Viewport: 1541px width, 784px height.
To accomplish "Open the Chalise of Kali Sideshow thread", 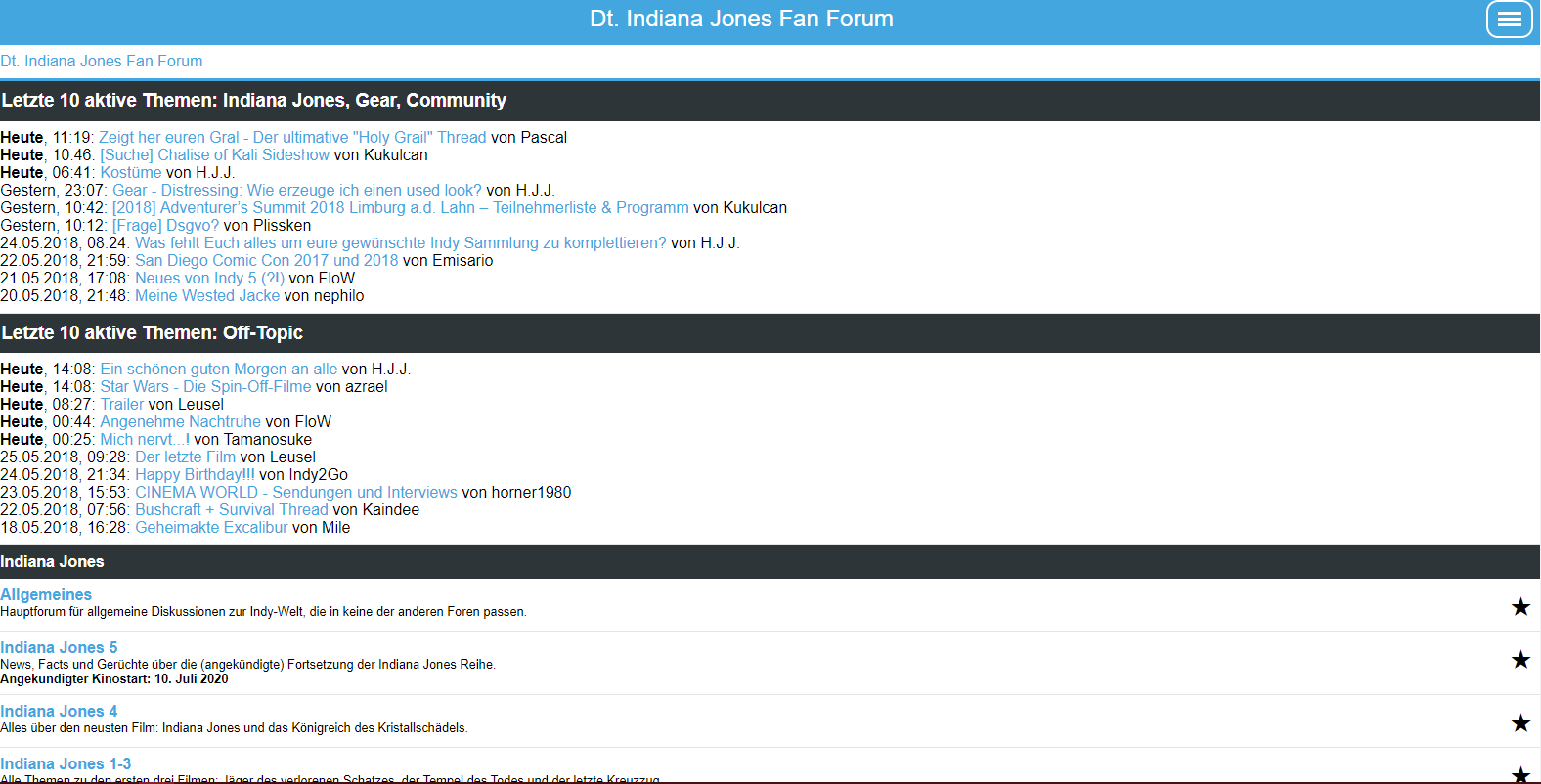I will pyautogui.click(x=214, y=155).
